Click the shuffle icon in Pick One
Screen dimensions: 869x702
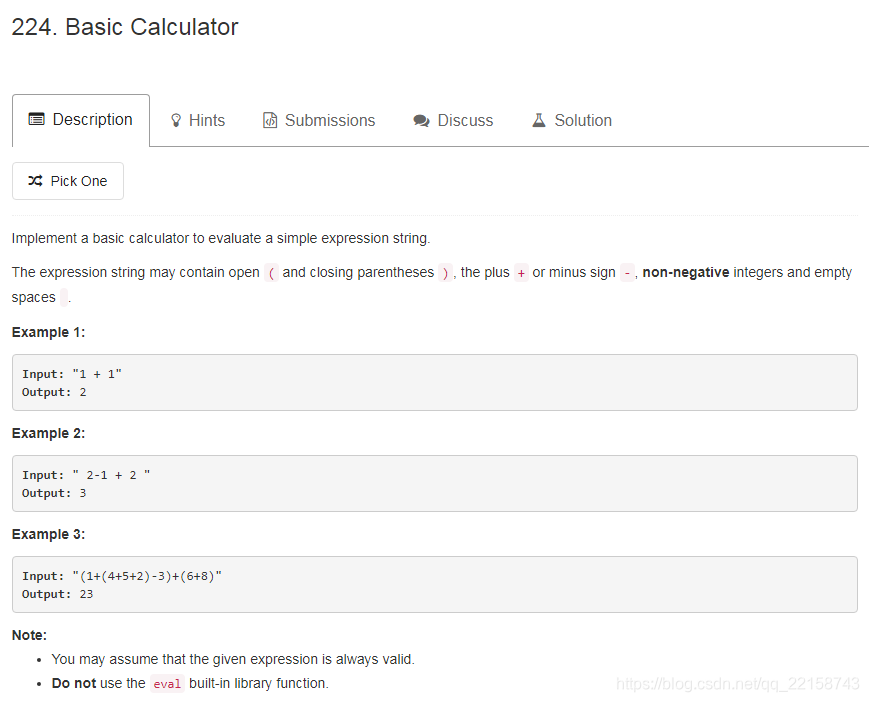(35, 181)
